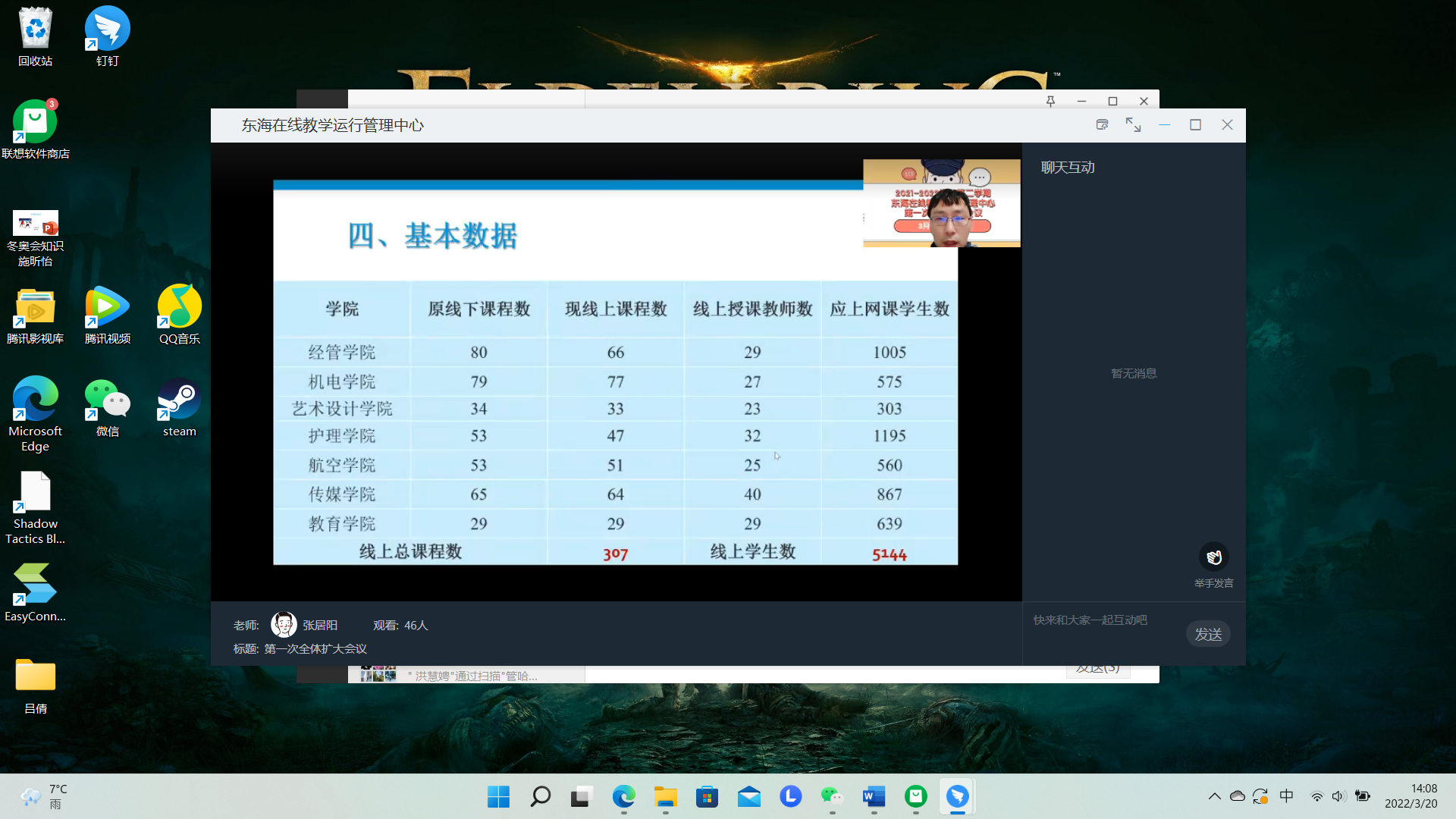
Task: Expand the hidden system tray icons
Action: (x=1214, y=796)
